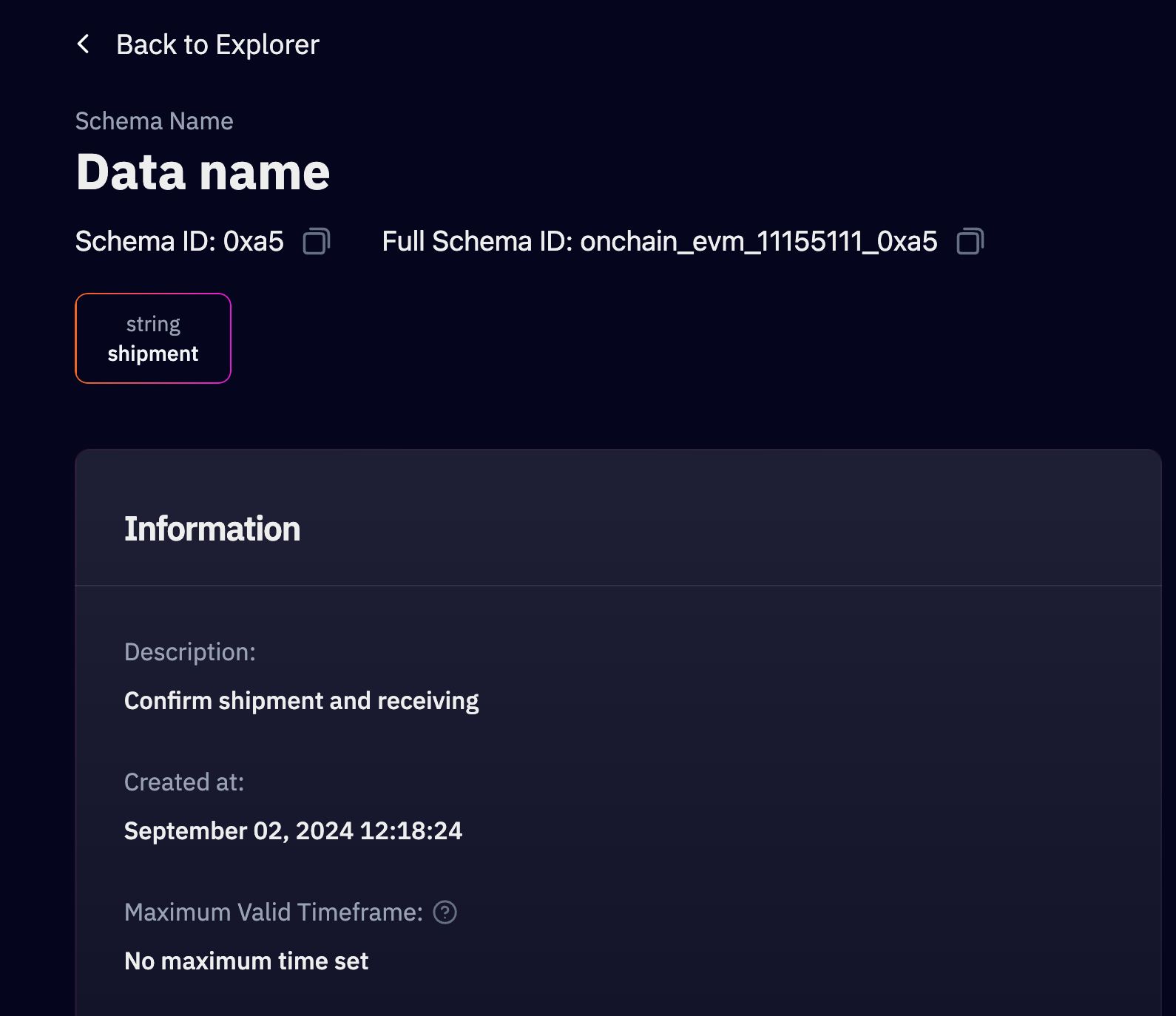The width and height of the screenshot is (1176, 1016).
Task: Click description Confirm shipment and receiving
Action: (x=302, y=700)
